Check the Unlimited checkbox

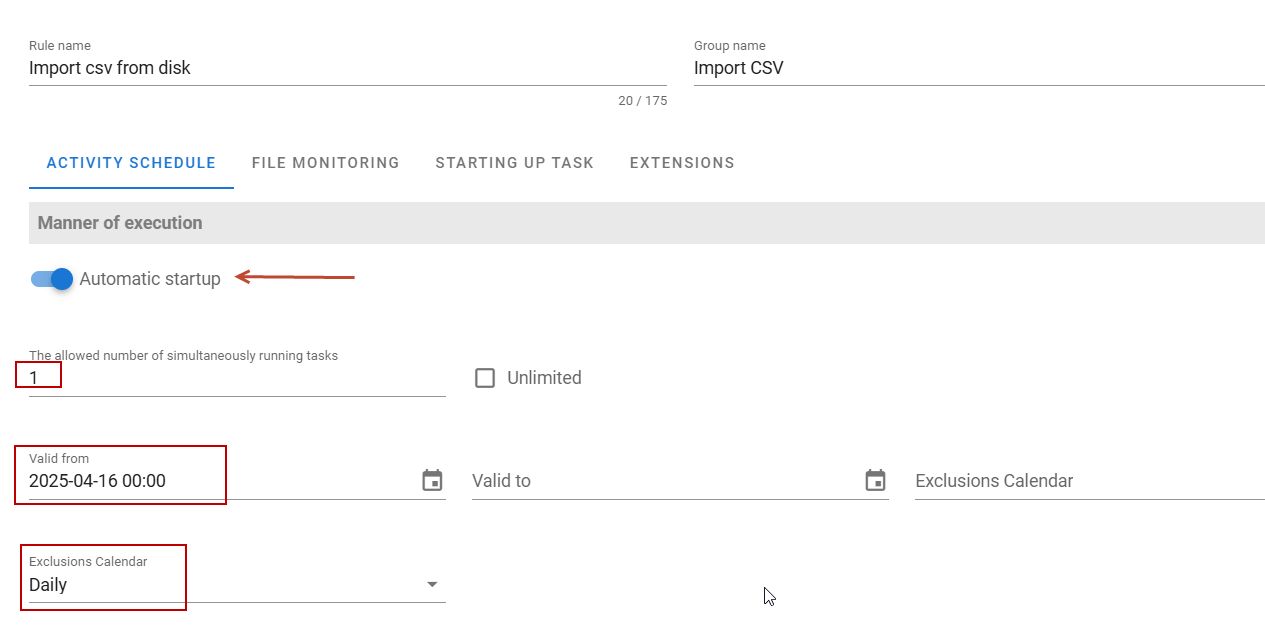point(485,378)
